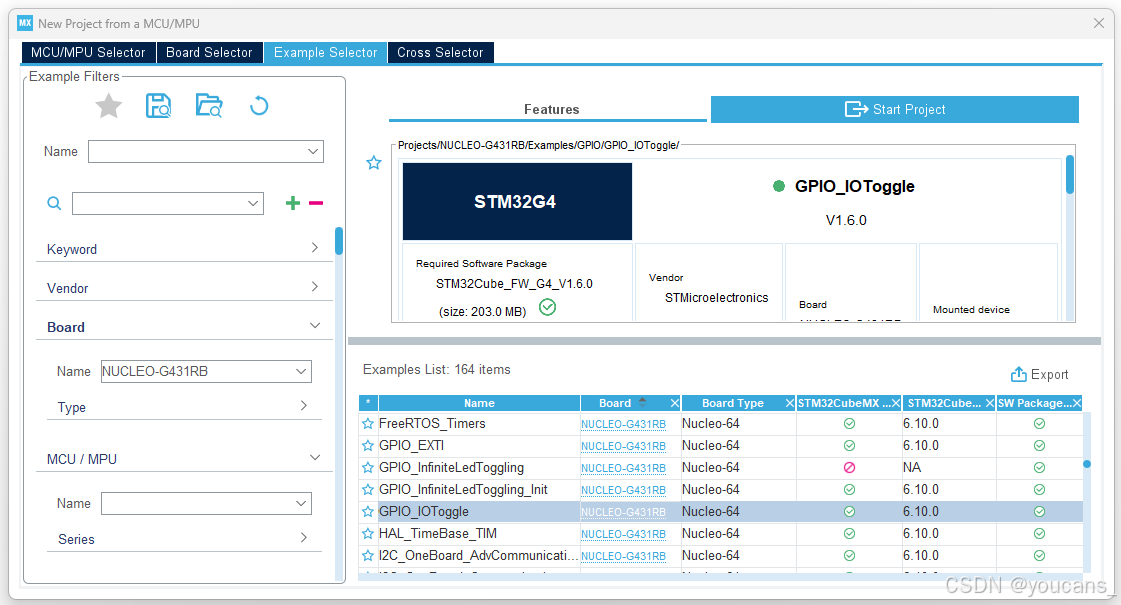Select the HAL_TimeBase_TIM example name
Screen dimensions: 1121x605
point(438,533)
